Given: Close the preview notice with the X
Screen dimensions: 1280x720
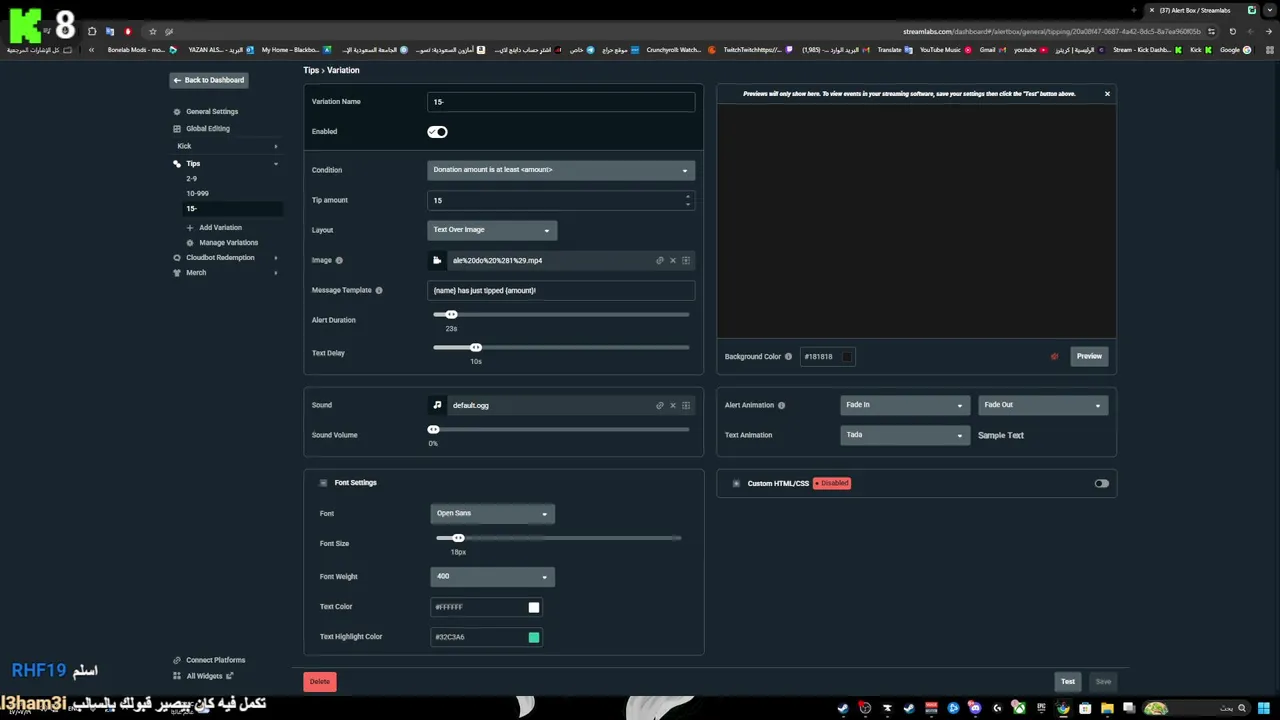Looking at the screenshot, I should click(x=1107, y=94).
